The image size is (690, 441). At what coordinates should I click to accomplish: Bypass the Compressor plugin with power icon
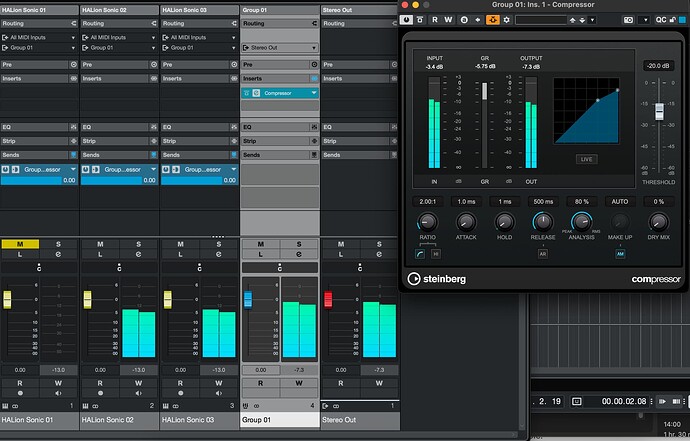pos(405,19)
